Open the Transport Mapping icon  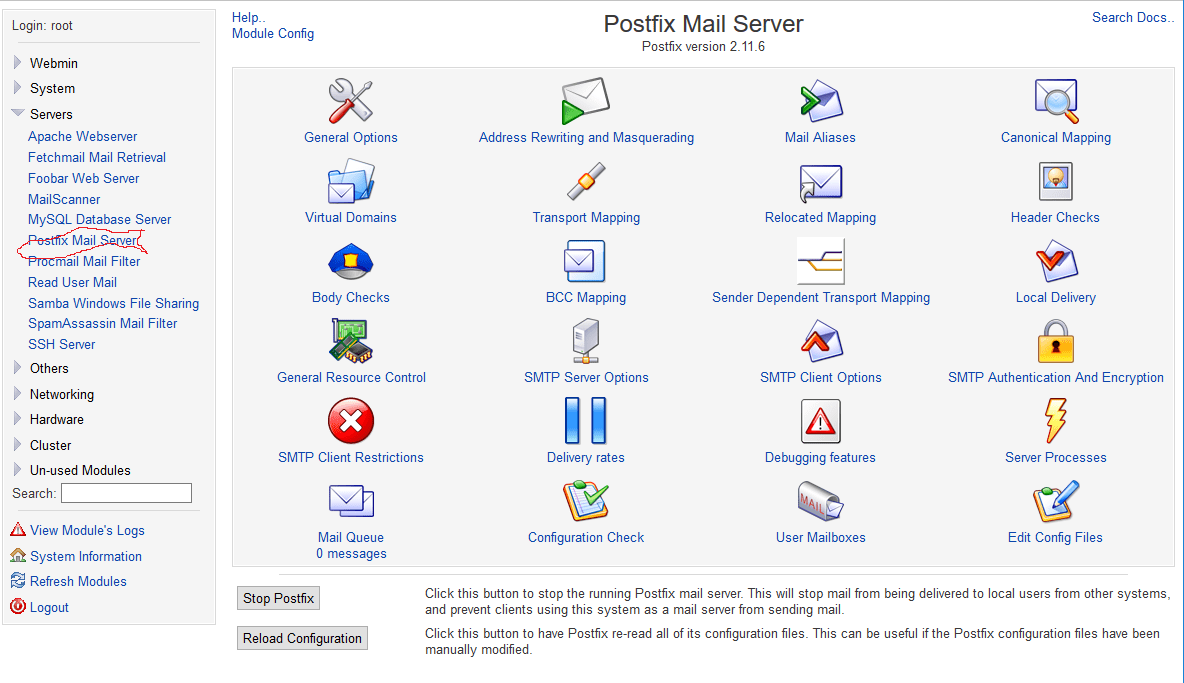tap(586, 181)
